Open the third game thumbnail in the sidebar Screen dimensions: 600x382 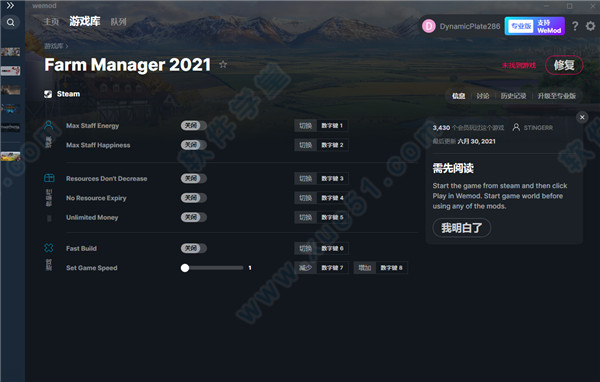pyautogui.click(x=11, y=90)
